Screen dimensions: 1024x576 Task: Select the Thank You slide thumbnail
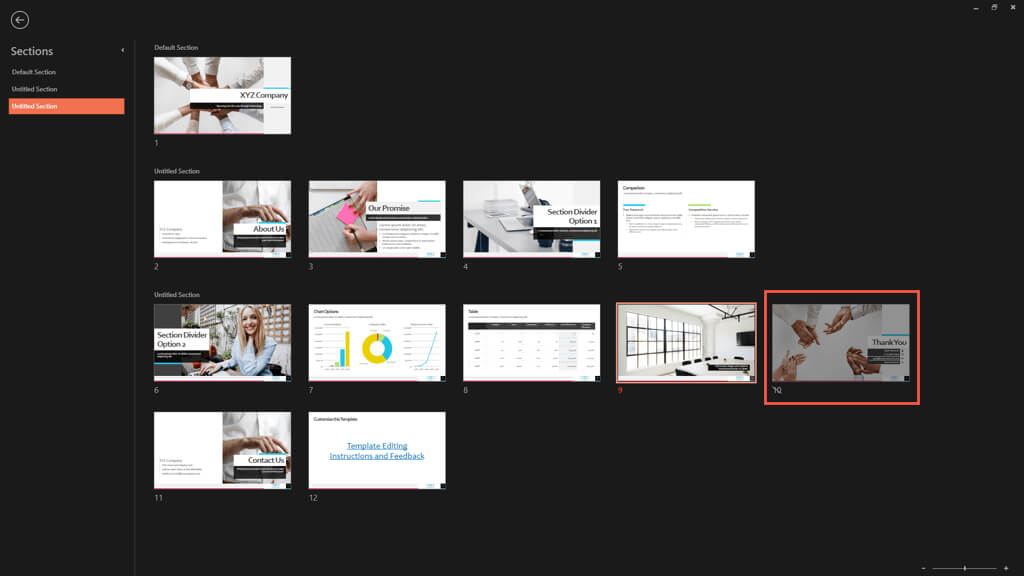[841, 343]
